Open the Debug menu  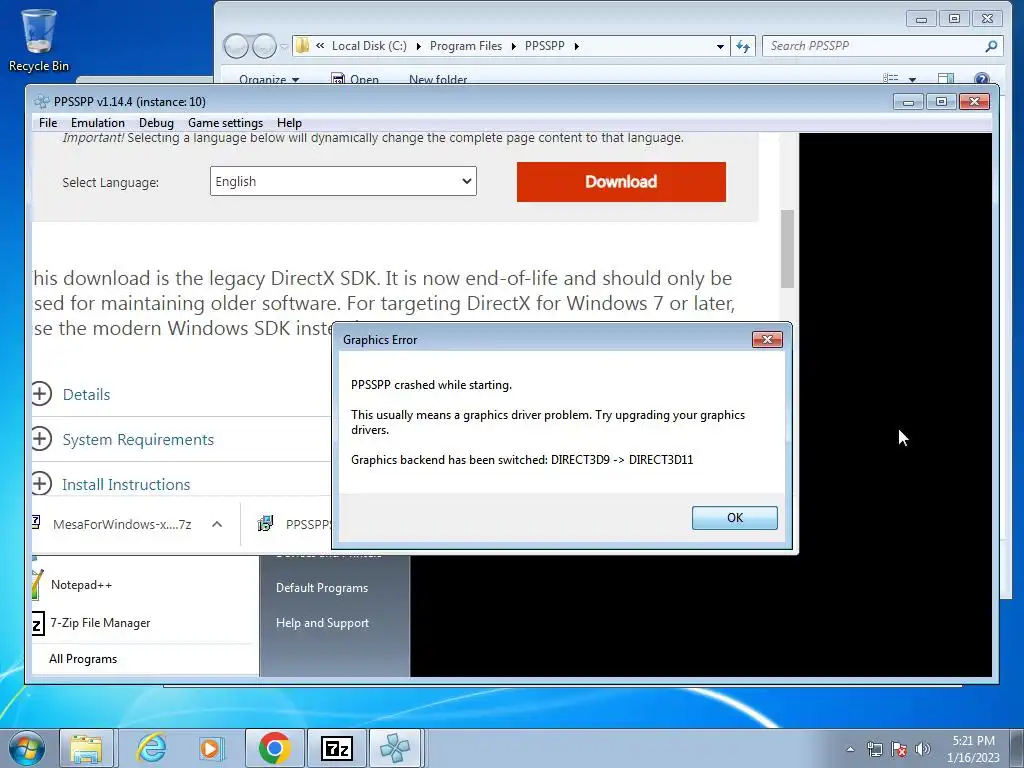coord(156,123)
